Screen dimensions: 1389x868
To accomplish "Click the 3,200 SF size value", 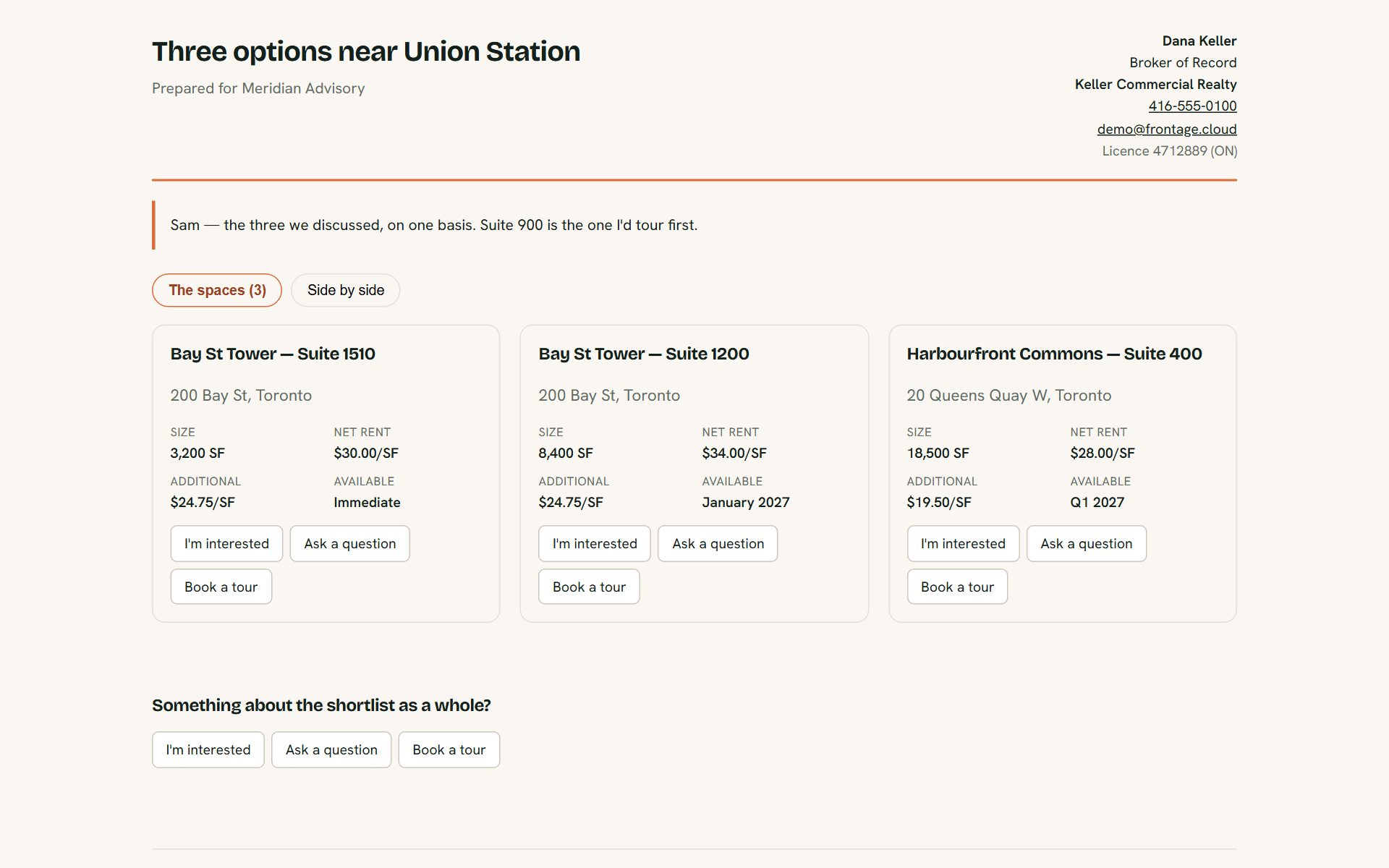I will click(197, 453).
